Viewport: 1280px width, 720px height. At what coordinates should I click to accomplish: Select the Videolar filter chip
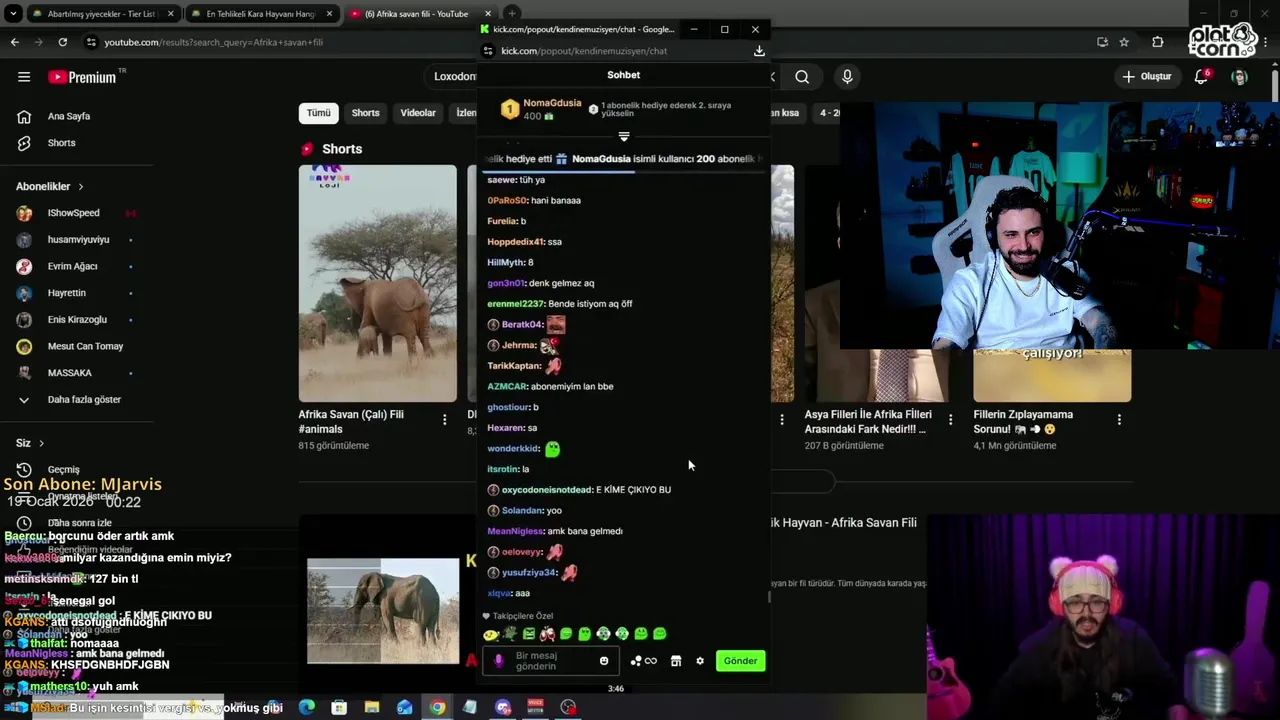click(418, 113)
